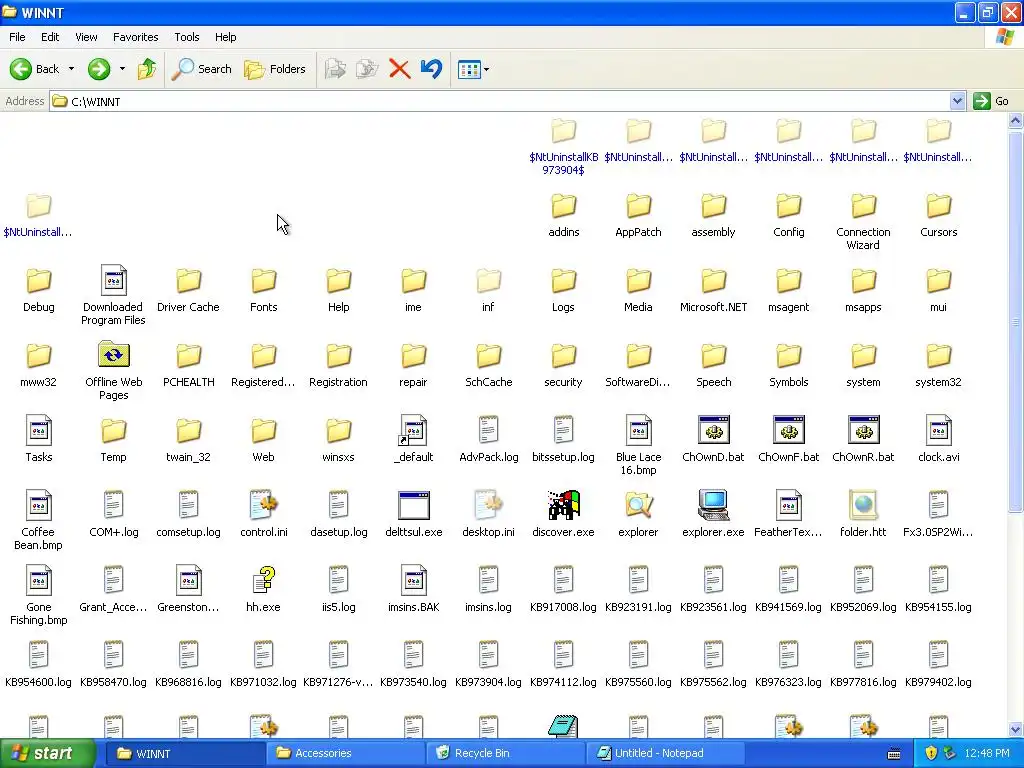Click the AdvPack.log file name
The height and width of the screenshot is (768, 1024).
click(488, 457)
